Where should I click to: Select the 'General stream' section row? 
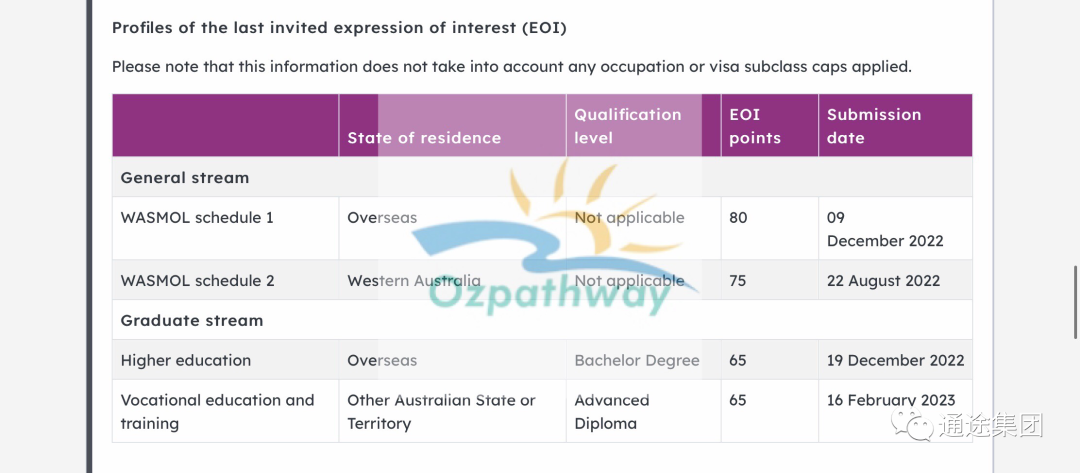coord(542,177)
